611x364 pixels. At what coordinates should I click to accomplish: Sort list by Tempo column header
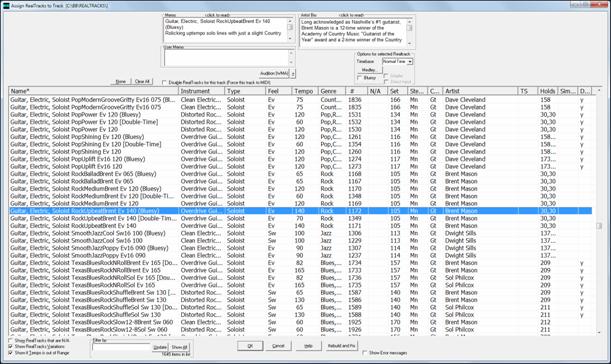click(x=304, y=91)
